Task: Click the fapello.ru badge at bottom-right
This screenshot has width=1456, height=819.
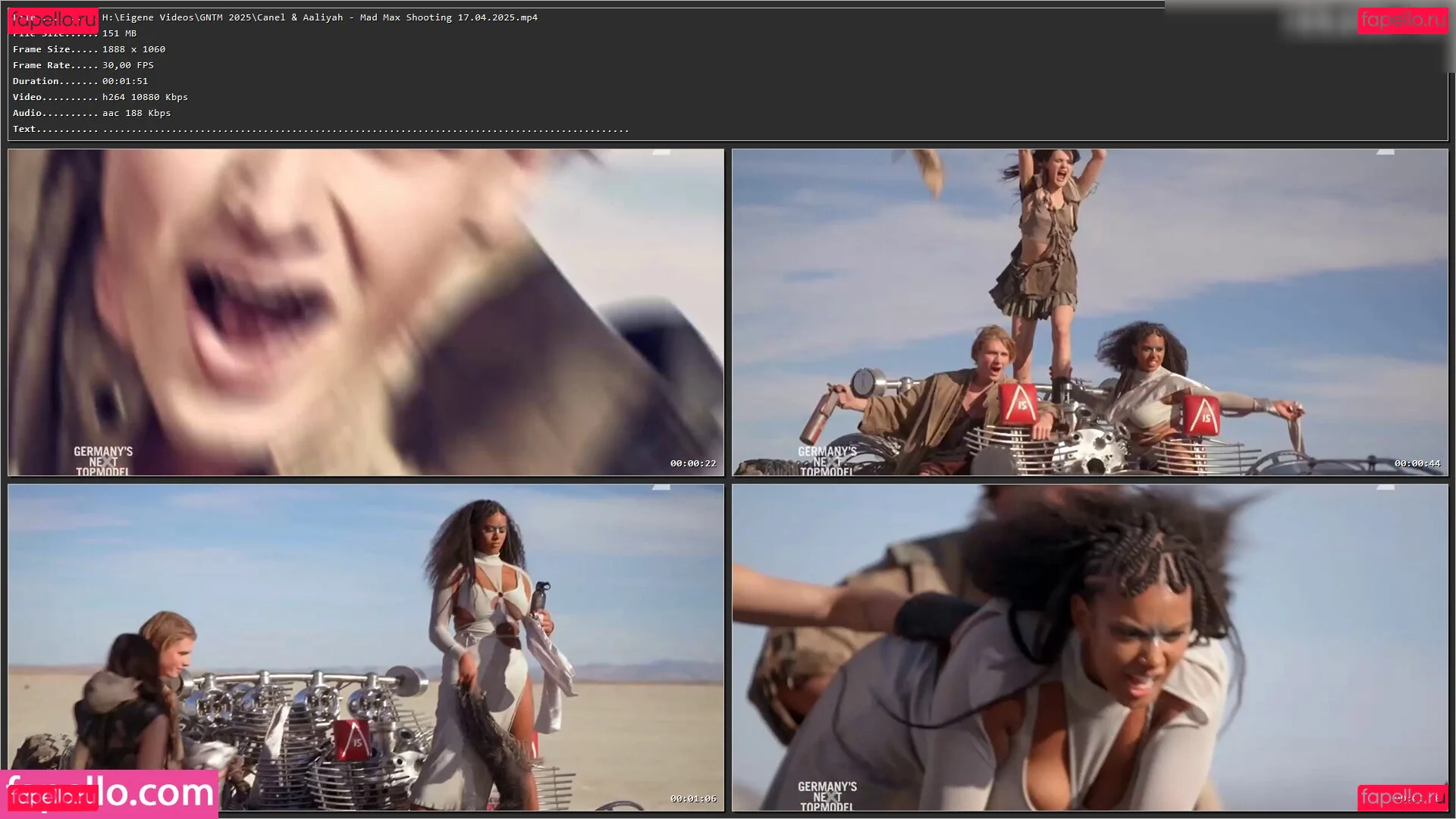Action: pos(1402,797)
